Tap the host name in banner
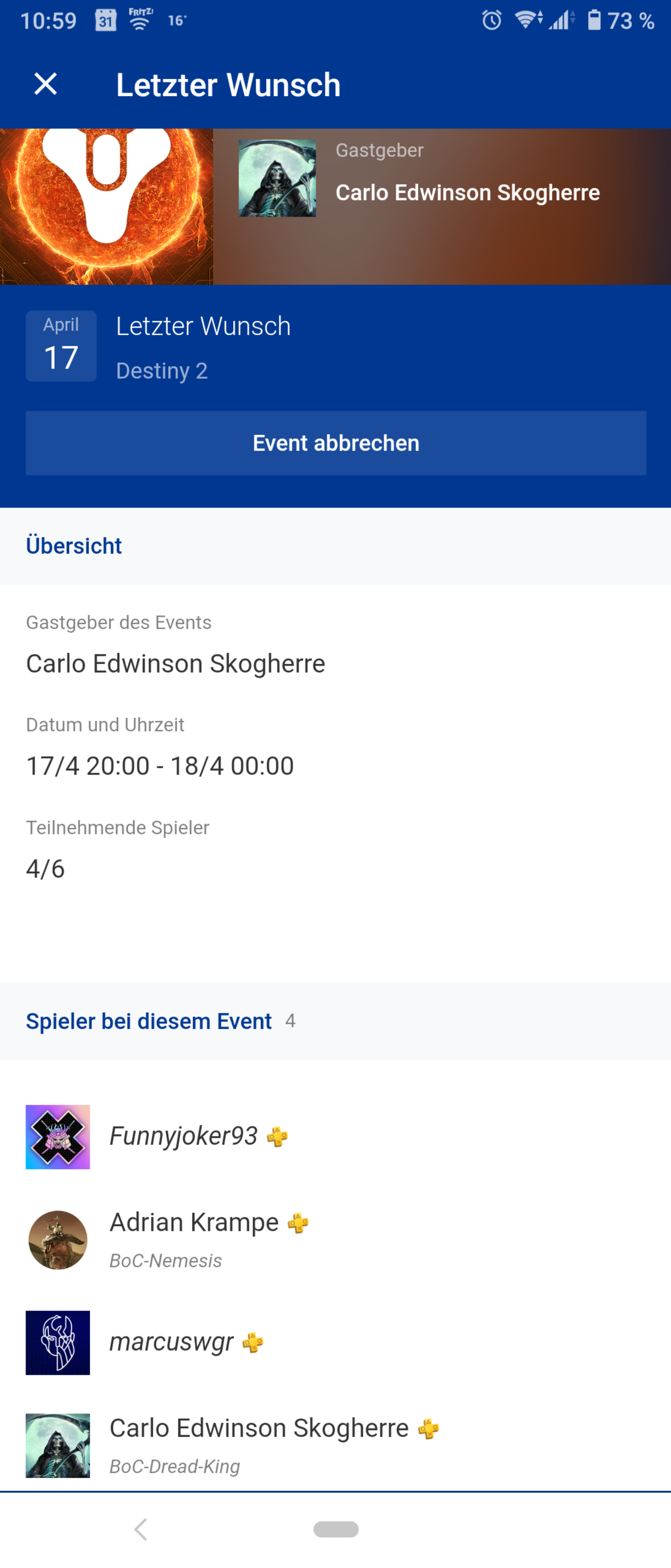Screen dimensions: 671x1568 (467, 192)
